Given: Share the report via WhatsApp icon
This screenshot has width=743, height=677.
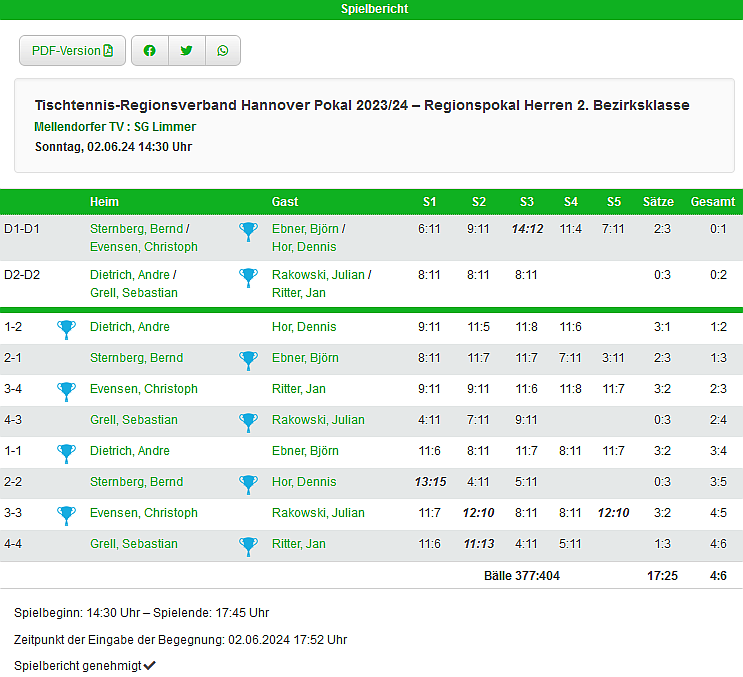Looking at the screenshot, I should pyautogui.click(x=222, y=51).
